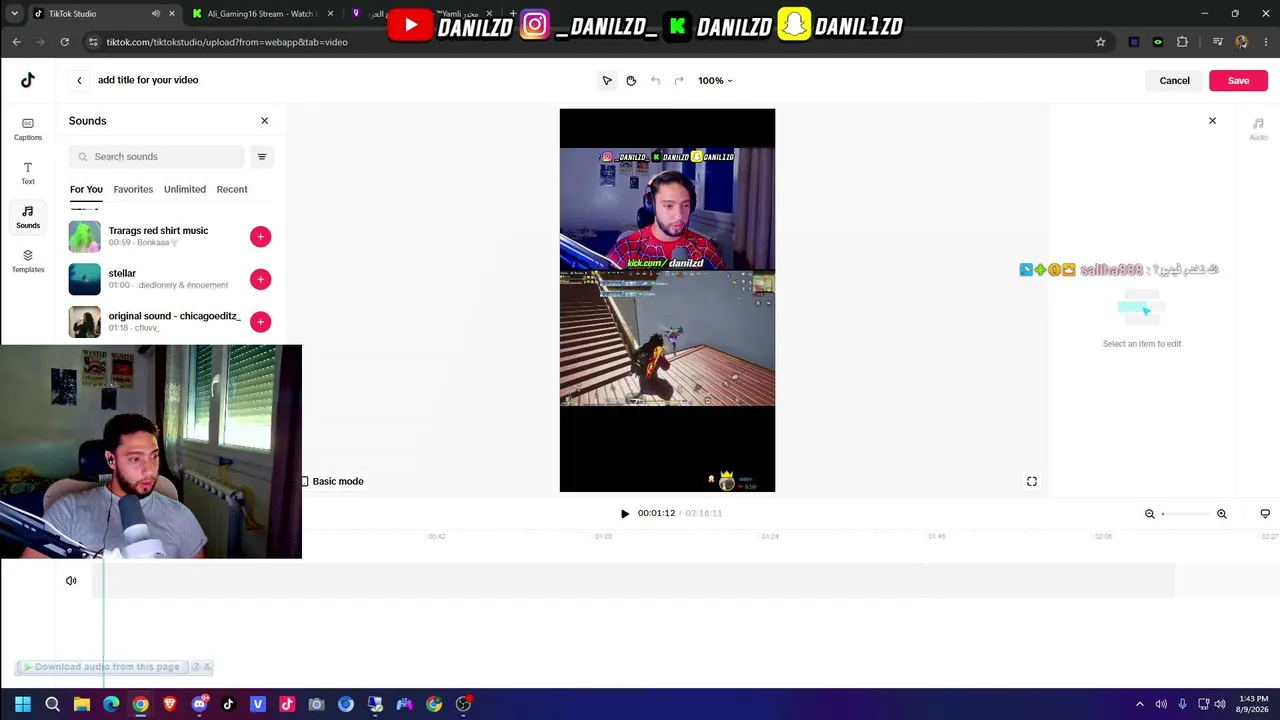Image resolution: width=1280 pixels, height=720 pixels.
Task: Click the video preview canvas
Action: 667,300
